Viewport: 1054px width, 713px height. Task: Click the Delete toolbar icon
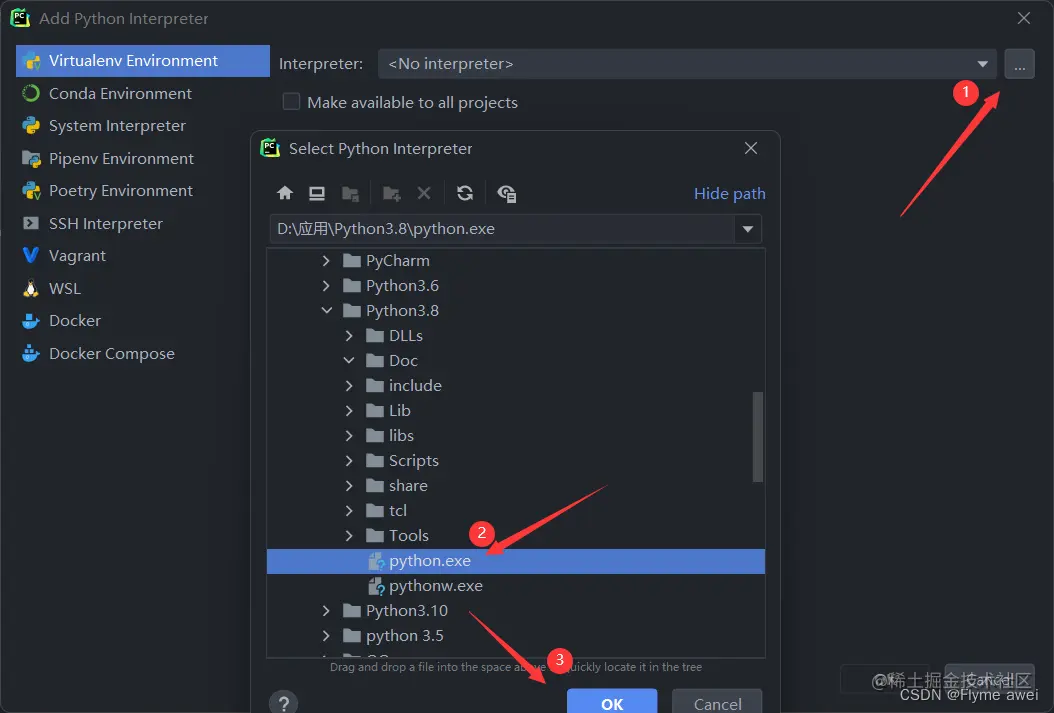coord(424,194)
